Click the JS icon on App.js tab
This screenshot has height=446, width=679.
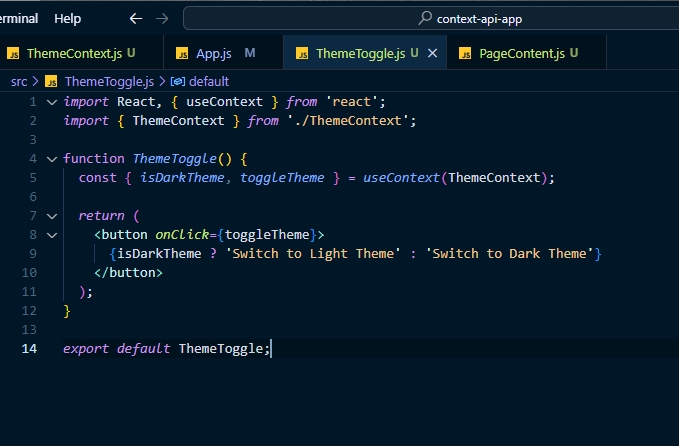coord(182,53)
